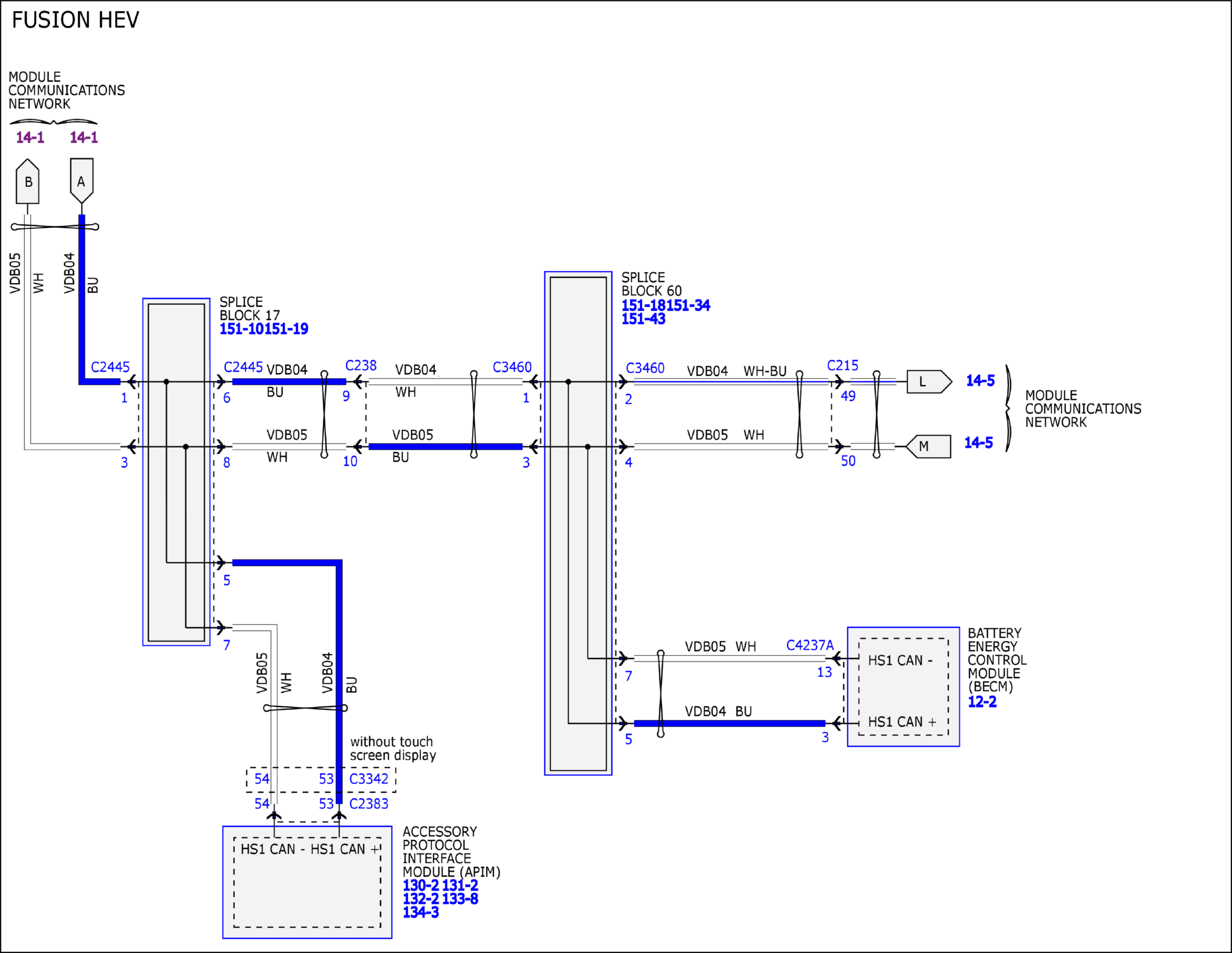Open the 14-1 link above connector A
The image size is (1232, 953).
click(x=84, y=138)
